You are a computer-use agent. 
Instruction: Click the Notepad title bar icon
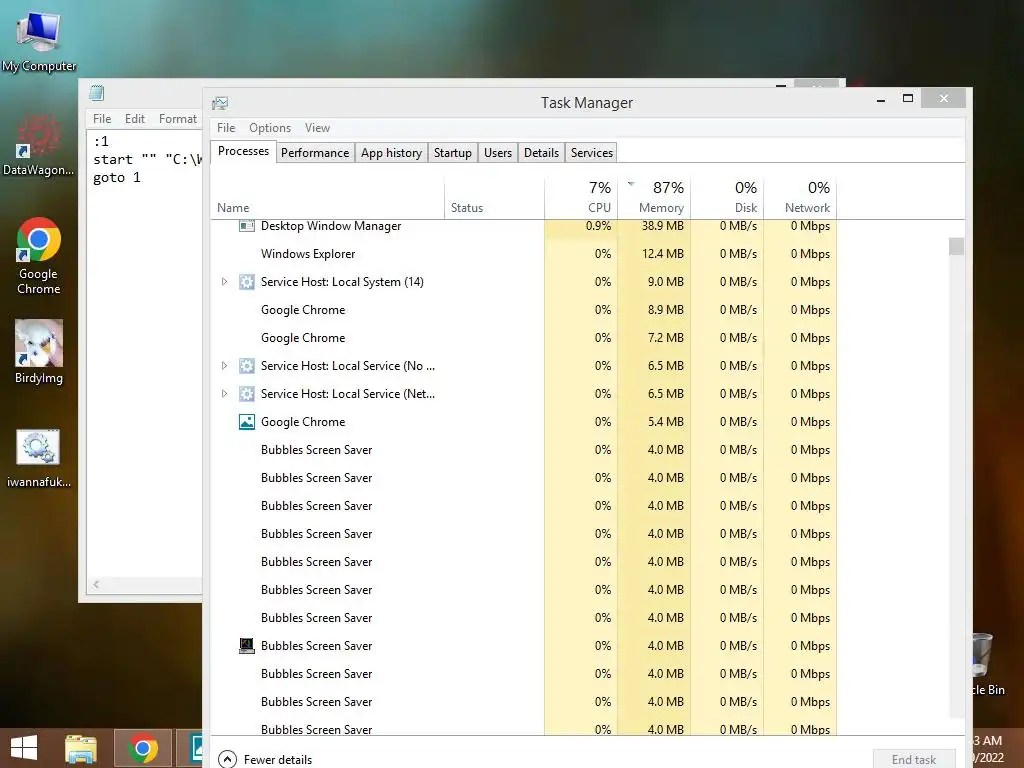tap(97, 93)
